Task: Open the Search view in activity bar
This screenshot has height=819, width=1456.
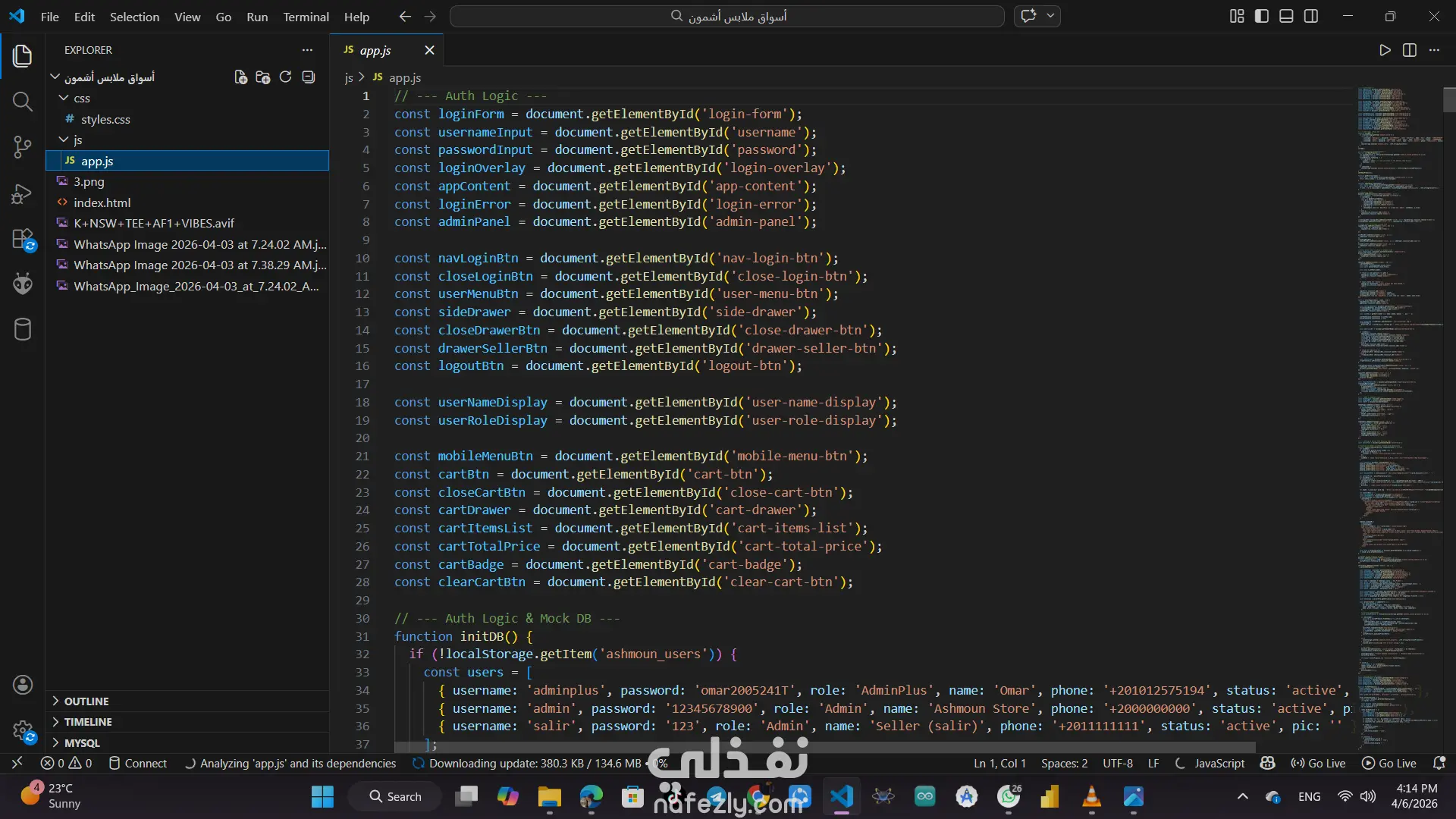Action: [22, 102]
